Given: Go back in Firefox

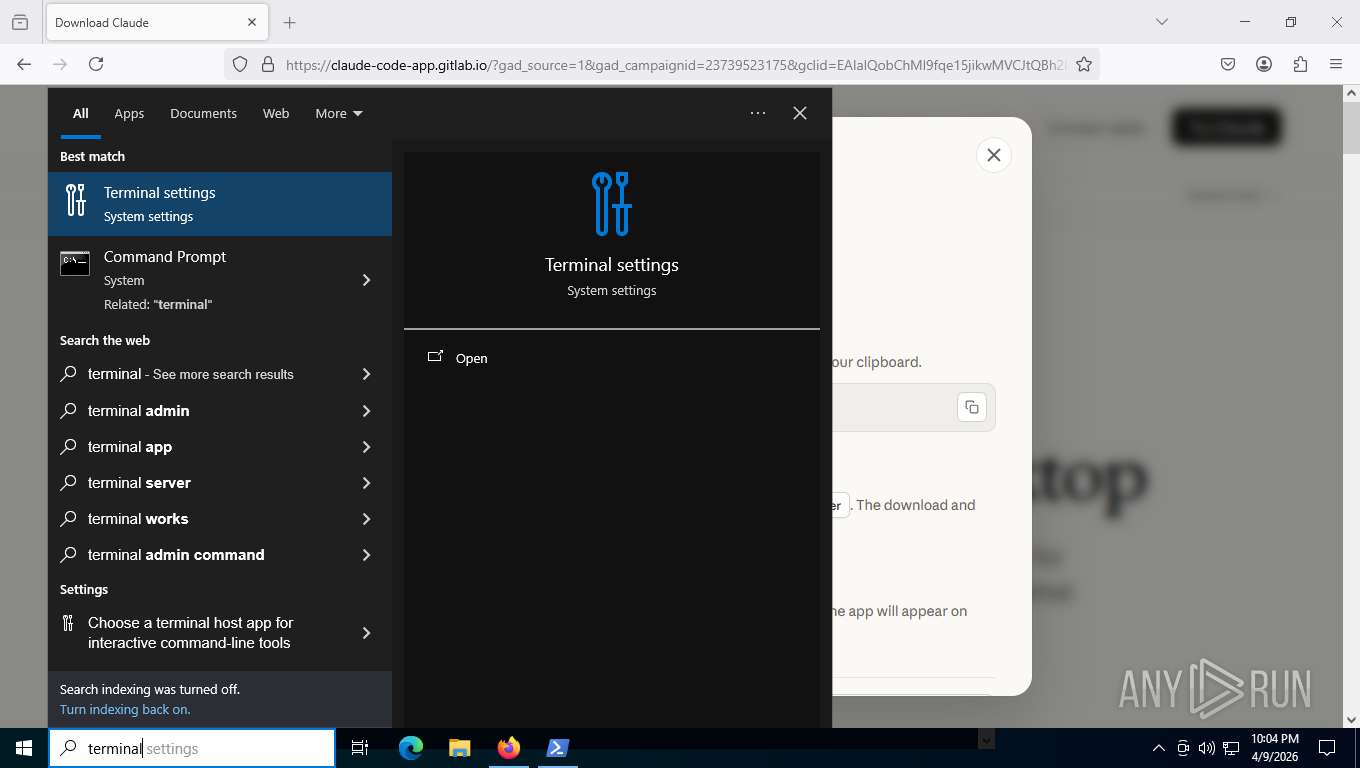Looking at the screenshot, I should click(24, 64).
